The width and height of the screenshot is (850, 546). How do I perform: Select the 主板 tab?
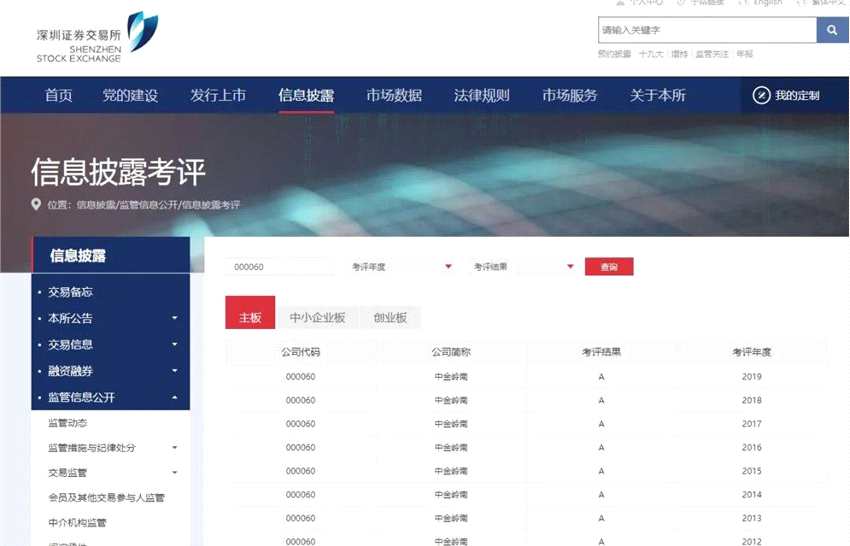[250, 313]
